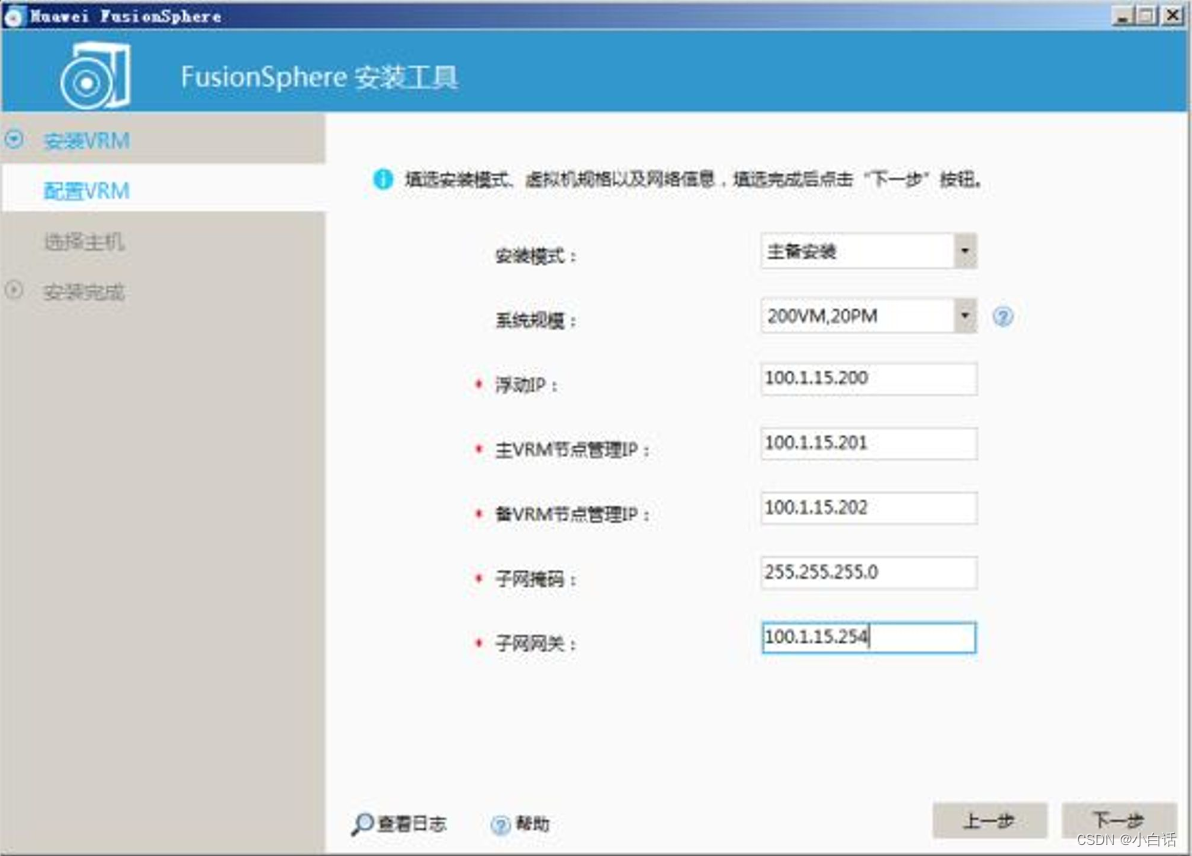Click the 子网掩码 input field
The image size is (1192, 856).
tap(868, 572)
